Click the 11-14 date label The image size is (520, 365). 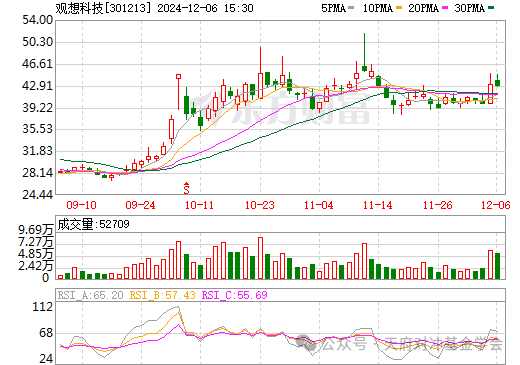click(x=378, y=205)
